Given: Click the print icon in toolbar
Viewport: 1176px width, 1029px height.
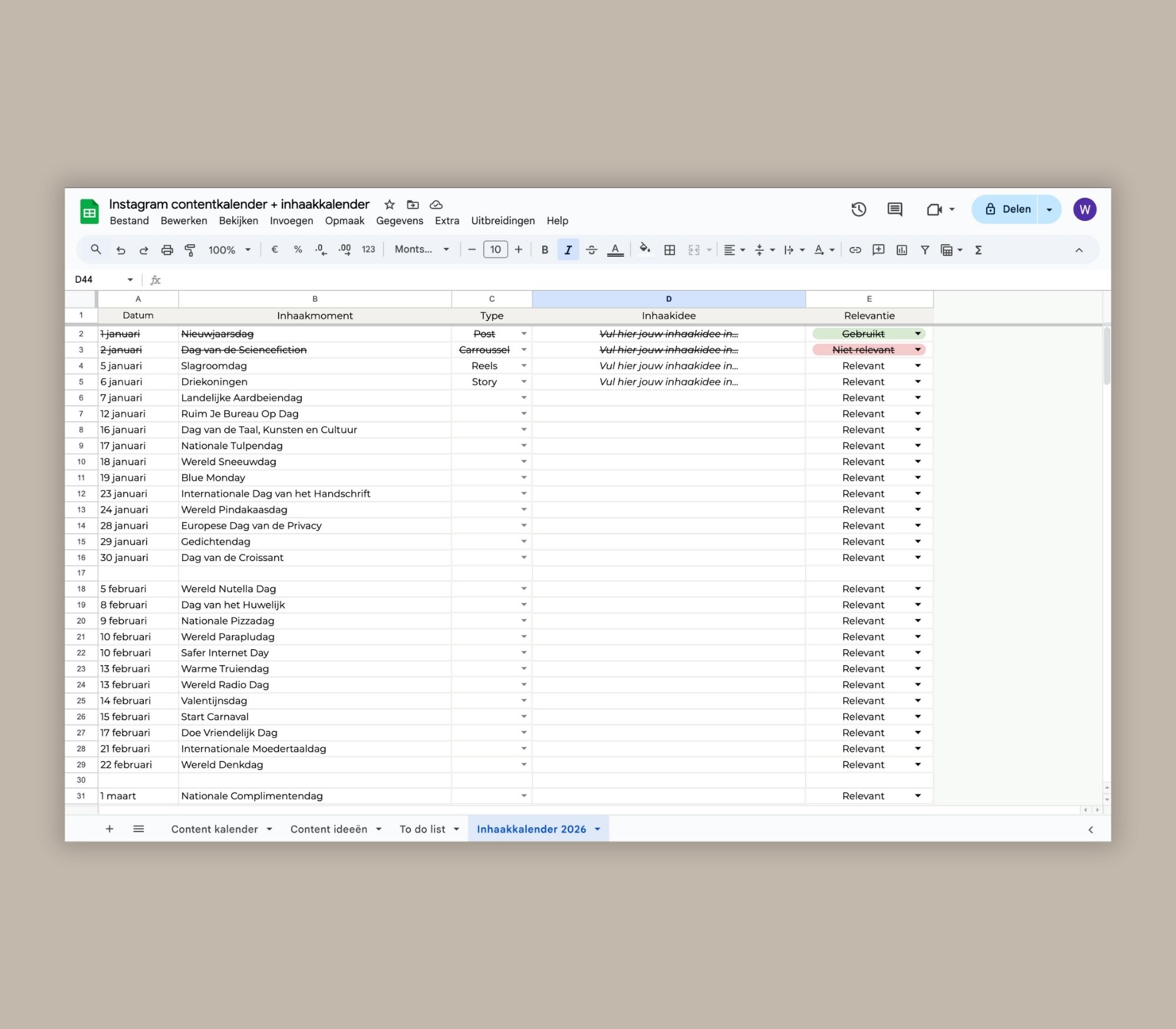Looking at the screenshot, I should click(167, 250).
